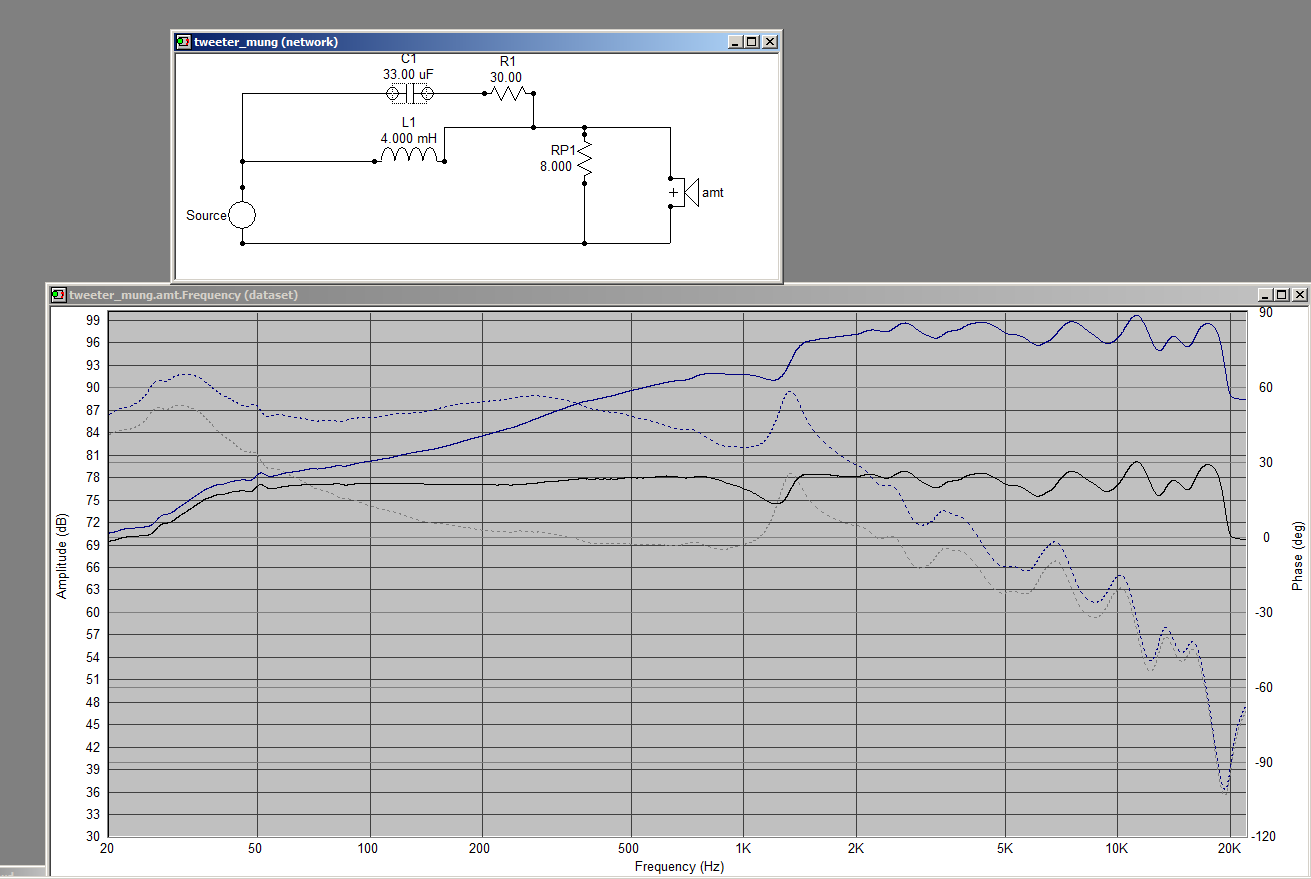This screenshot has height=879, width=1311.
Task: Click the 2K frequency tick label
Action: click(856, 848)
